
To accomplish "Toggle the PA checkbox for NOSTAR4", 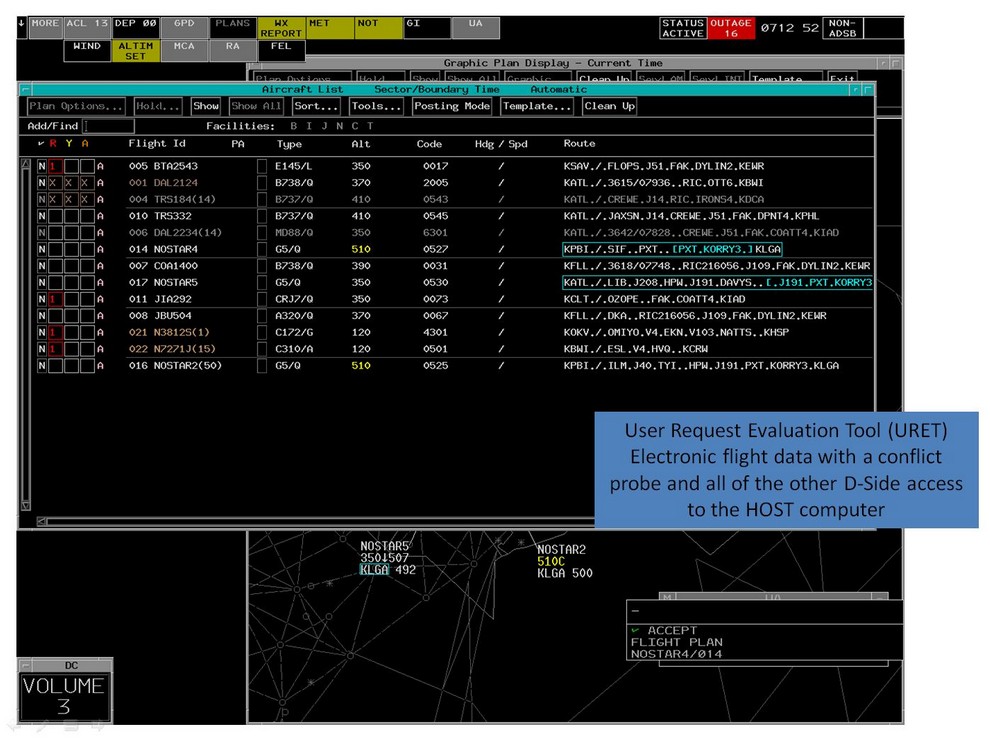I will click(262, 249).
